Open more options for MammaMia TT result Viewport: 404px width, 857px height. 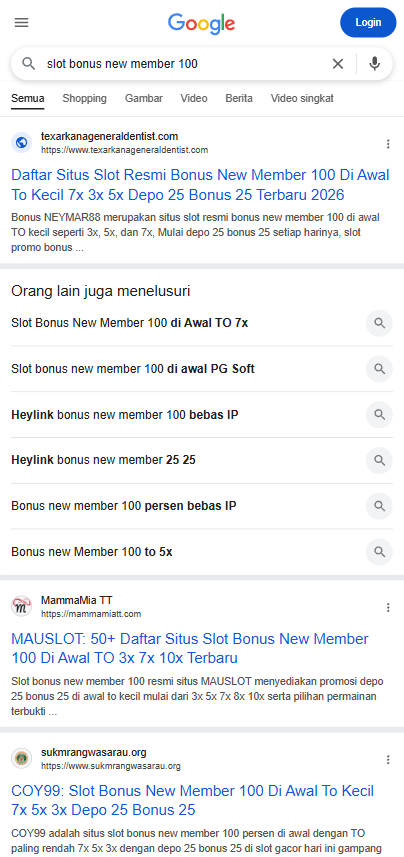pos(388,607)
